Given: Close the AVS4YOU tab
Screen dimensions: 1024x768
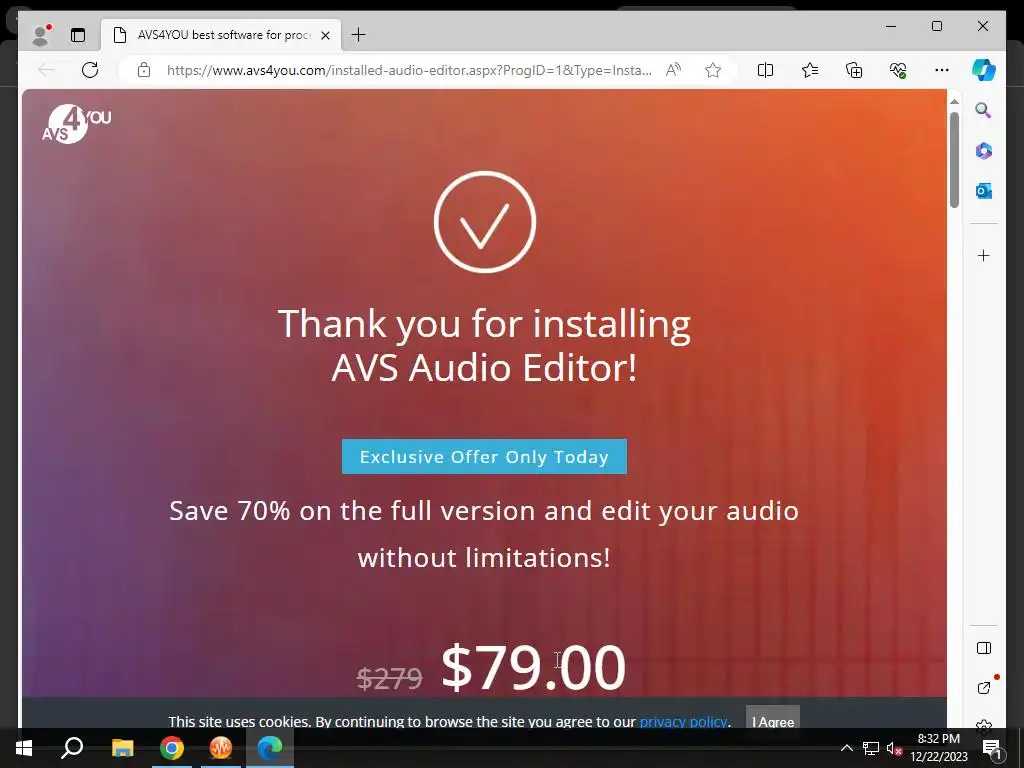Looking at the screenshot, I should click(325, 35).
